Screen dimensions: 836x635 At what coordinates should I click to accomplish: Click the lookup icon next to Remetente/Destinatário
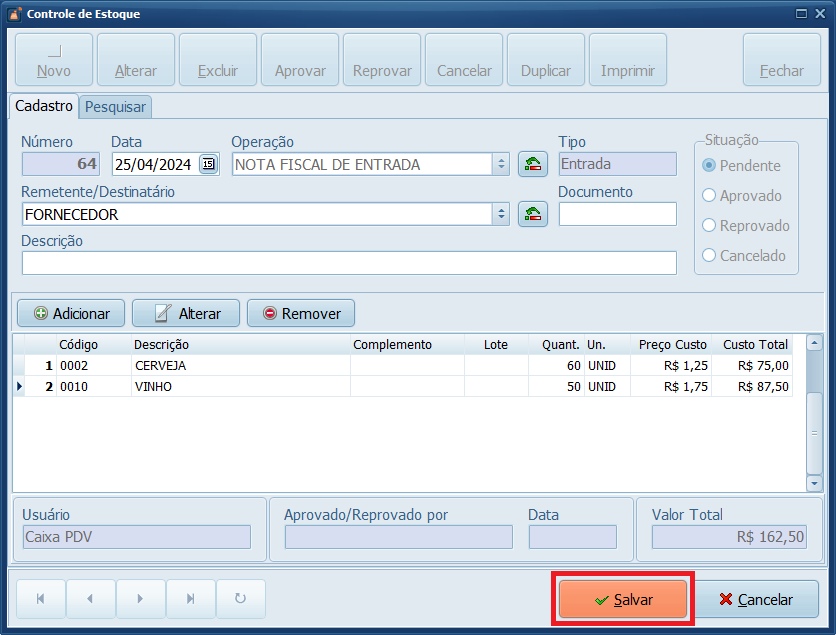click(x=533, y=213)
